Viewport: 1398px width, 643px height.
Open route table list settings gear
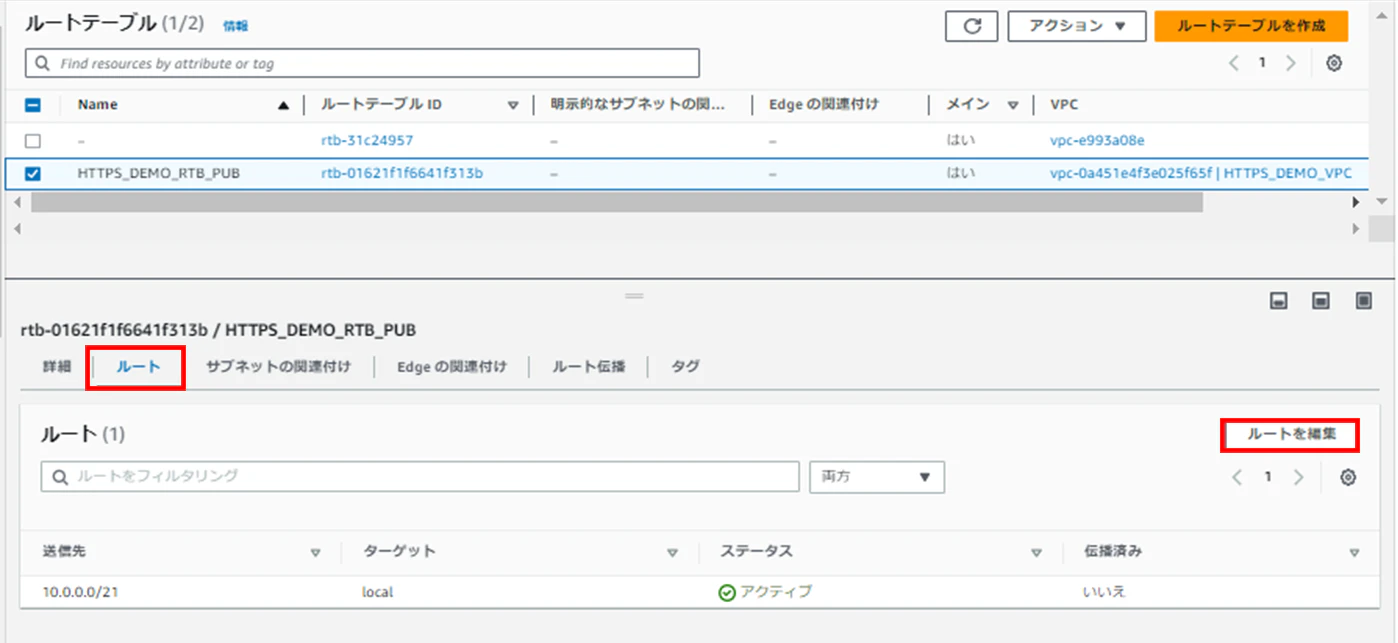(1333, 63)
